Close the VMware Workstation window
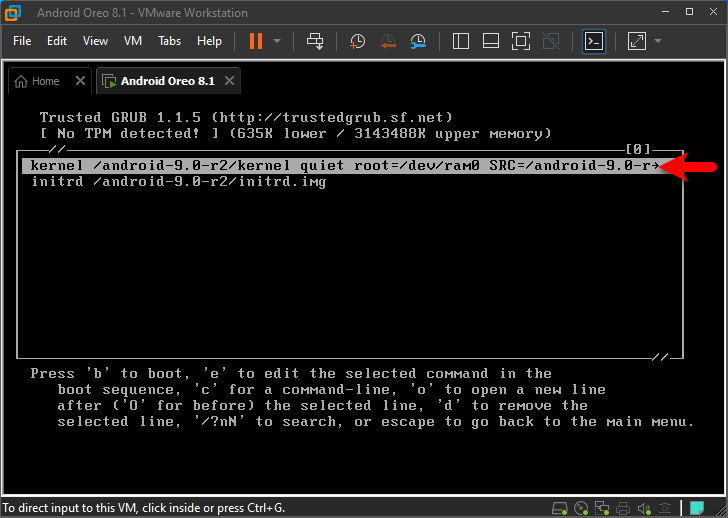This screenshot has width=728, height=518. pyautogui.click(x=714, y=12)
